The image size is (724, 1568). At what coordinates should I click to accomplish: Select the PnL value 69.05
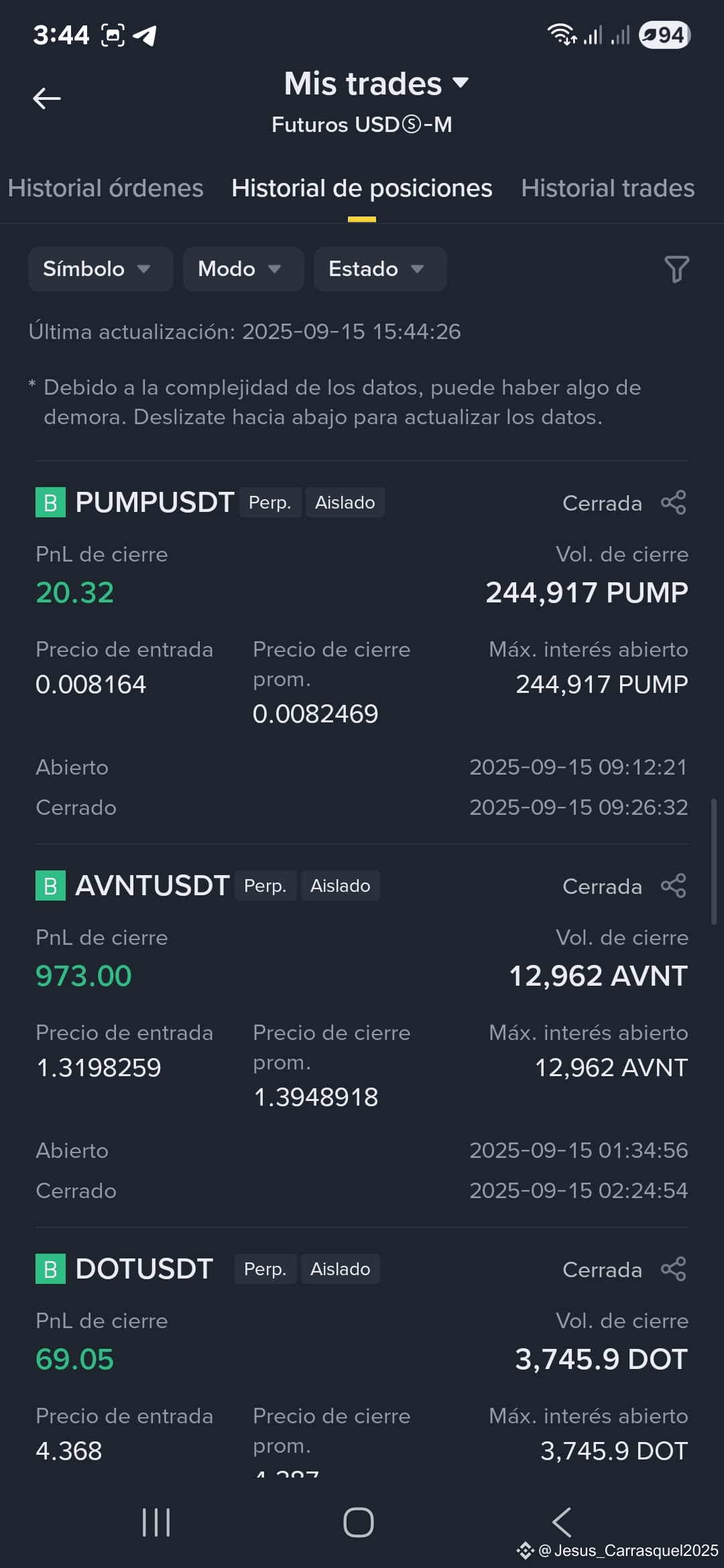coord(75,1359)
